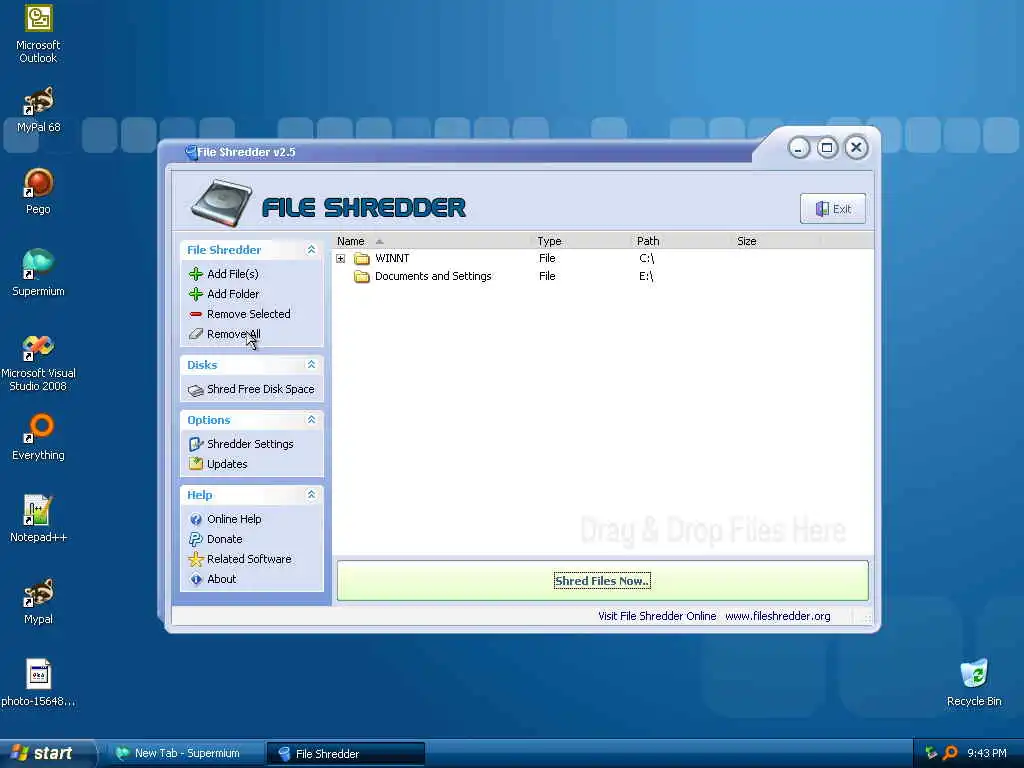Screen dimensions: 1024x768
Task: Click Donate label in Help section
Action: 224,539
